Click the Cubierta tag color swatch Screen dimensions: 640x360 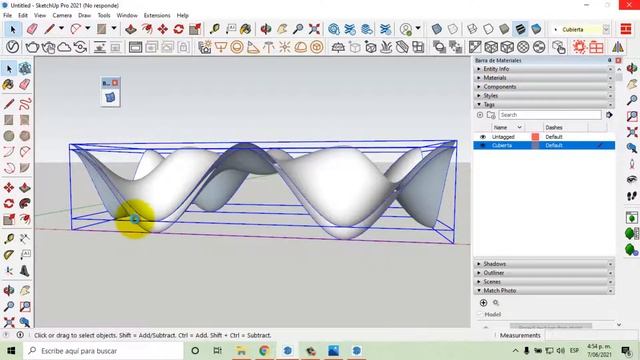tap(535, 145)
